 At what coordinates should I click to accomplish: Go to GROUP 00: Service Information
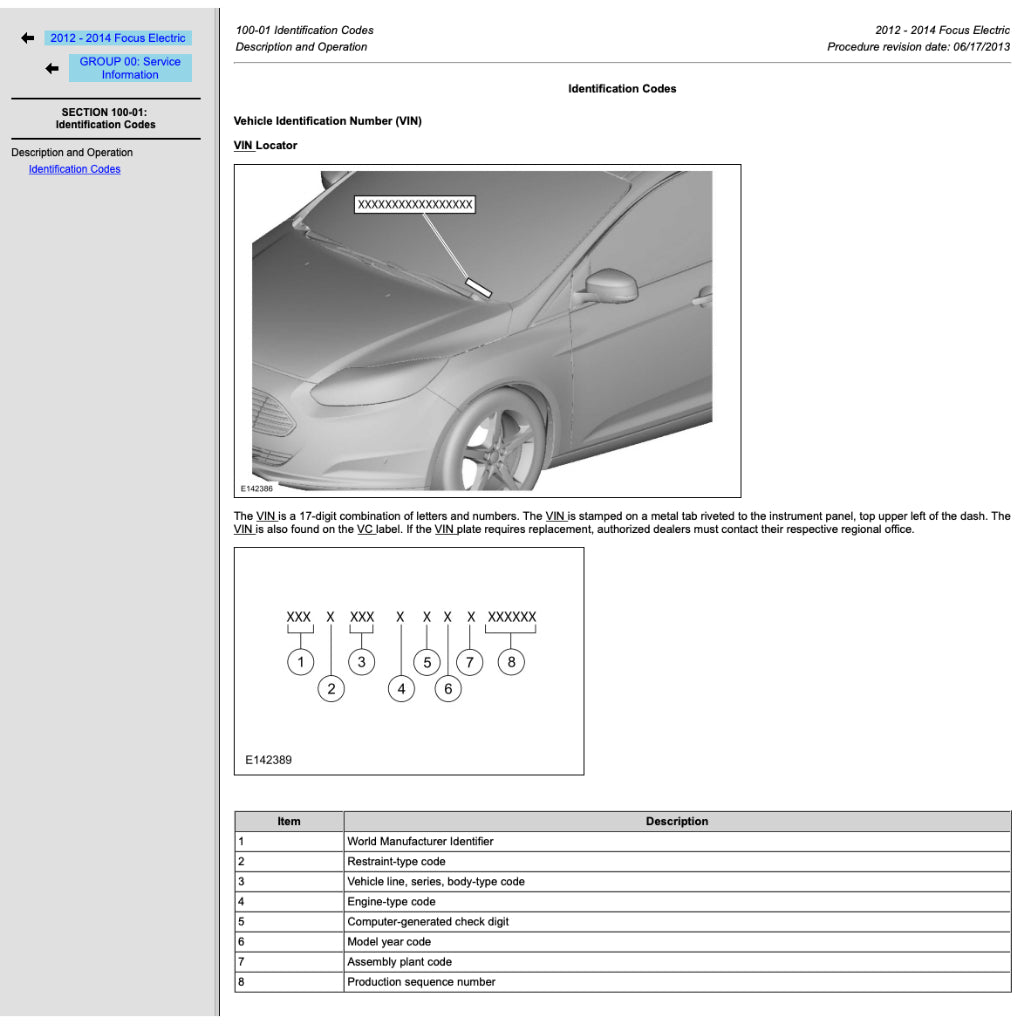(x=130, y=68)
